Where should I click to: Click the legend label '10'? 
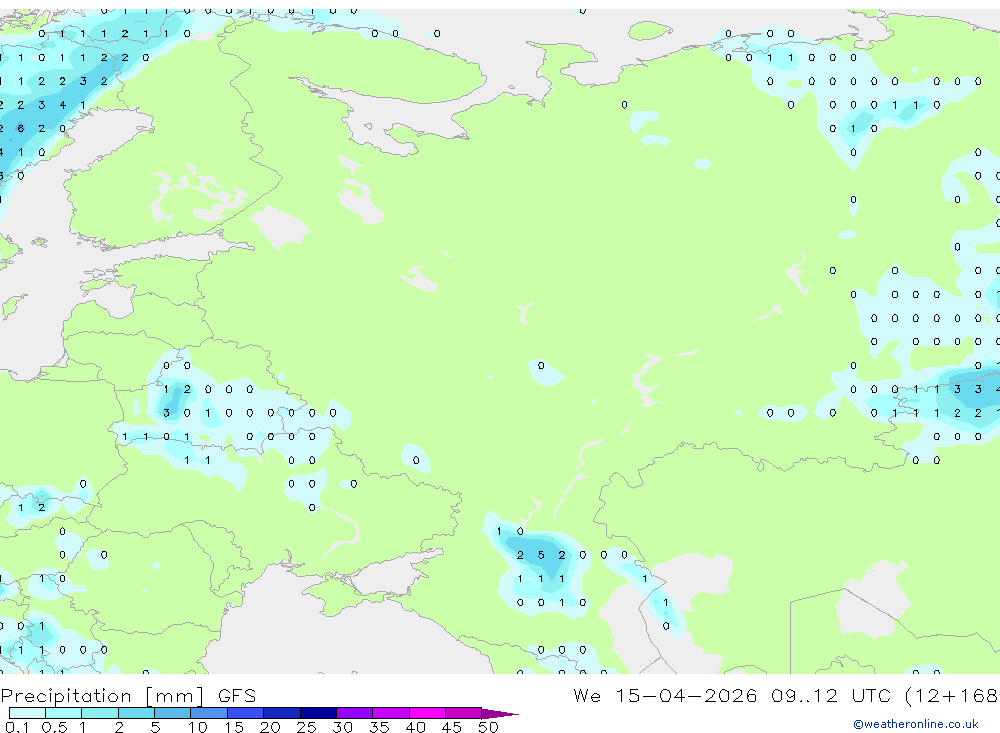(x=197, y=727)
